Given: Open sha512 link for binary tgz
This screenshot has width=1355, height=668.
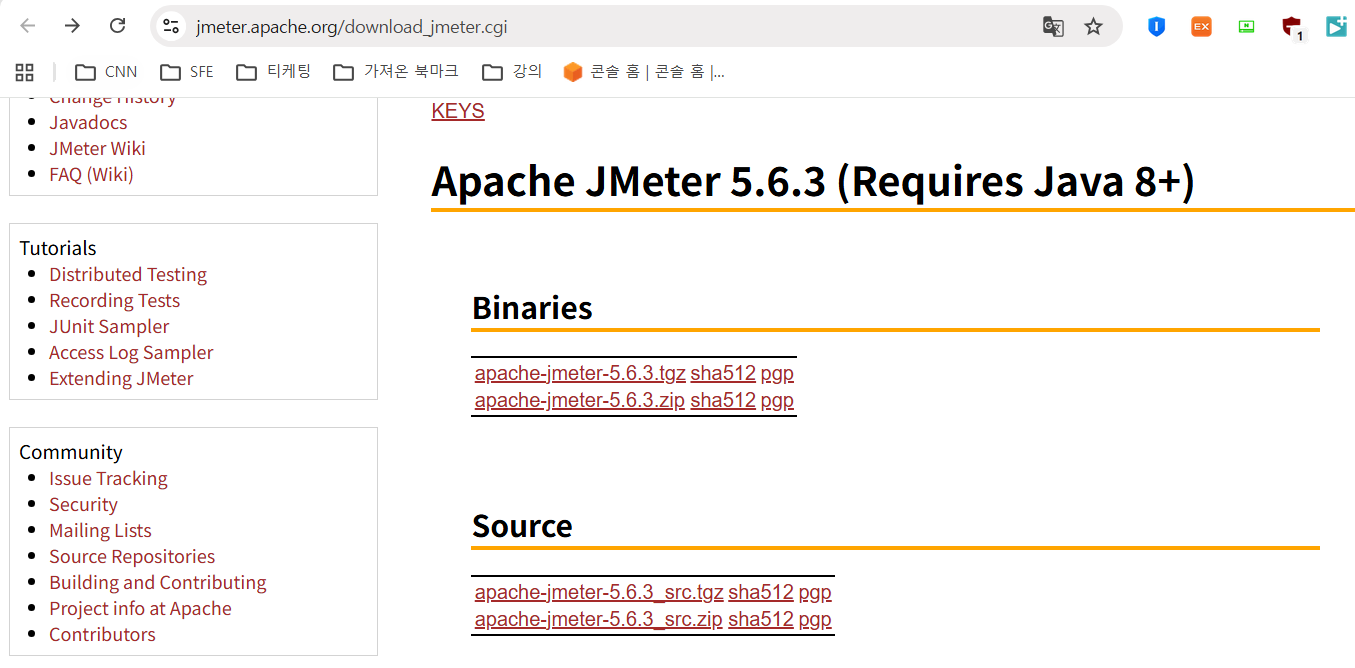Looking at the screenshot, I should point(723,373).
